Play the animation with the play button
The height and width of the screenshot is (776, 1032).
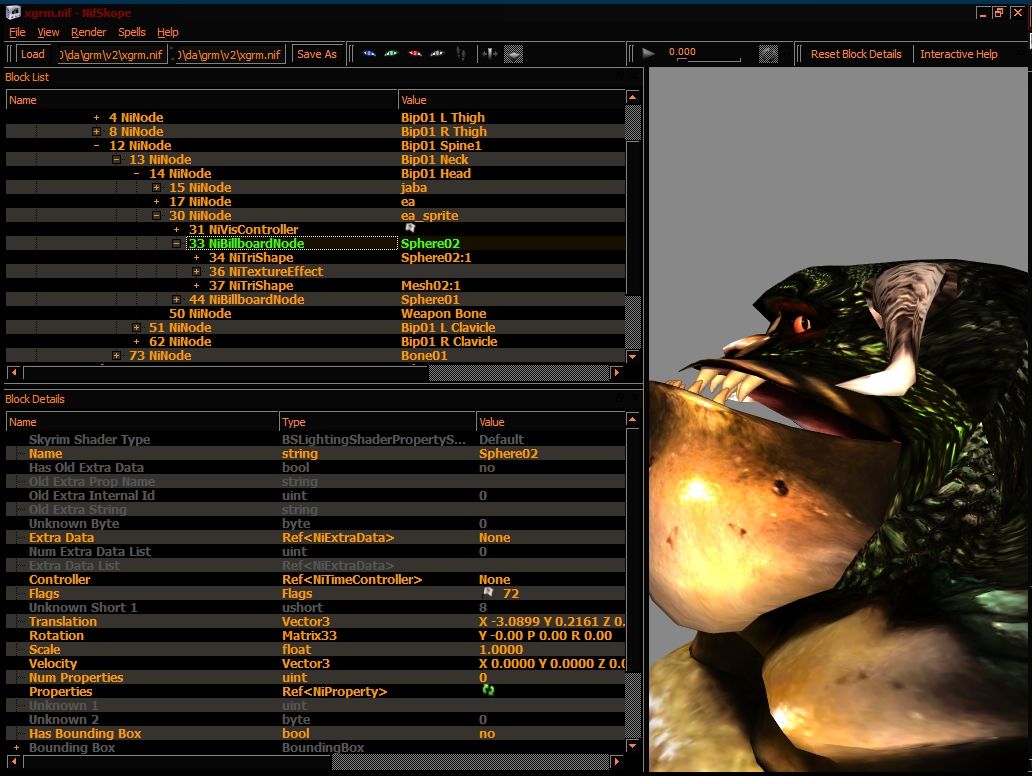pyautogui.click(x=648, y=53)
